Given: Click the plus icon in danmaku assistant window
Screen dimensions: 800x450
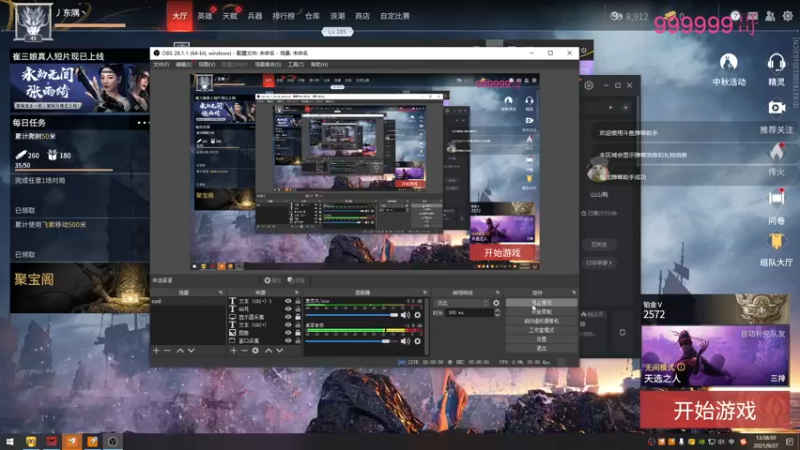Looking at the screenshot, I should click(x=626, y=107).
